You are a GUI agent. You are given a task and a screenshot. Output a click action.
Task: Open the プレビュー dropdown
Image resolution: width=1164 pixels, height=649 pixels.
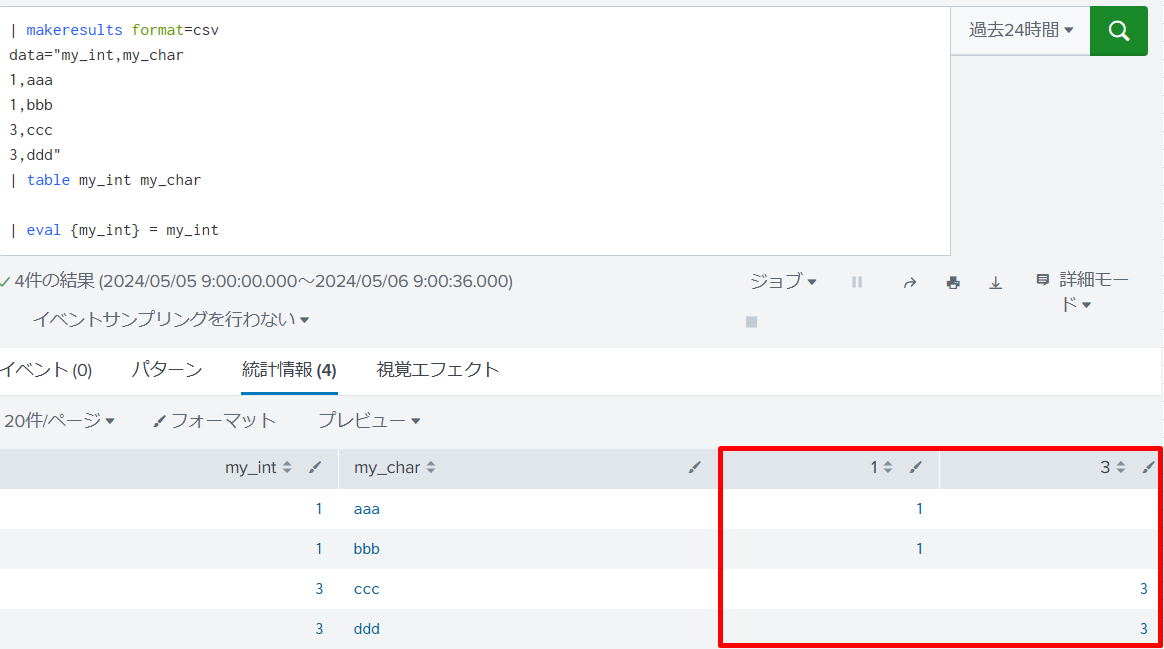(369, 421)
